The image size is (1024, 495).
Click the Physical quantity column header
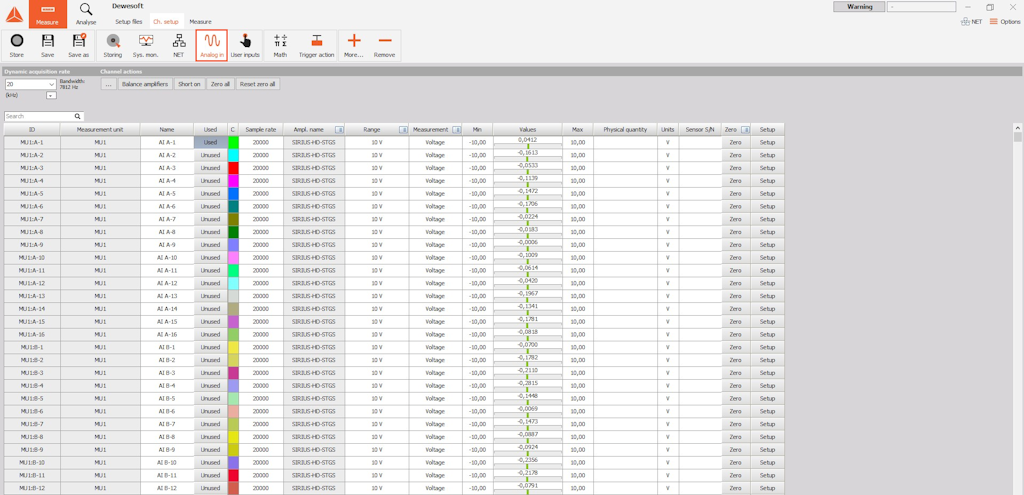(x=625, y=129)
